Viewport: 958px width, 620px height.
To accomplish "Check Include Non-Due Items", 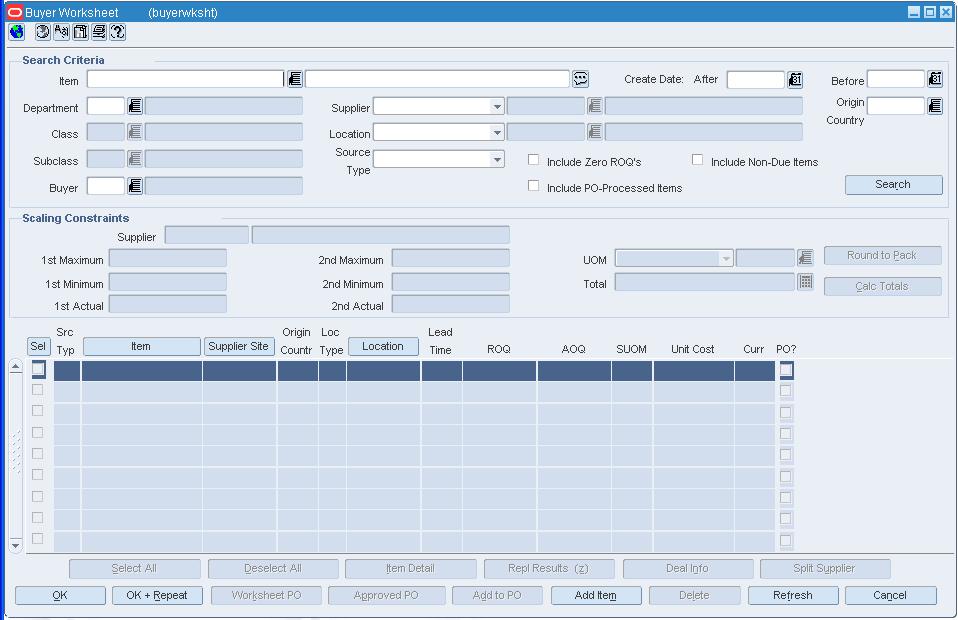I will point(697,160).
